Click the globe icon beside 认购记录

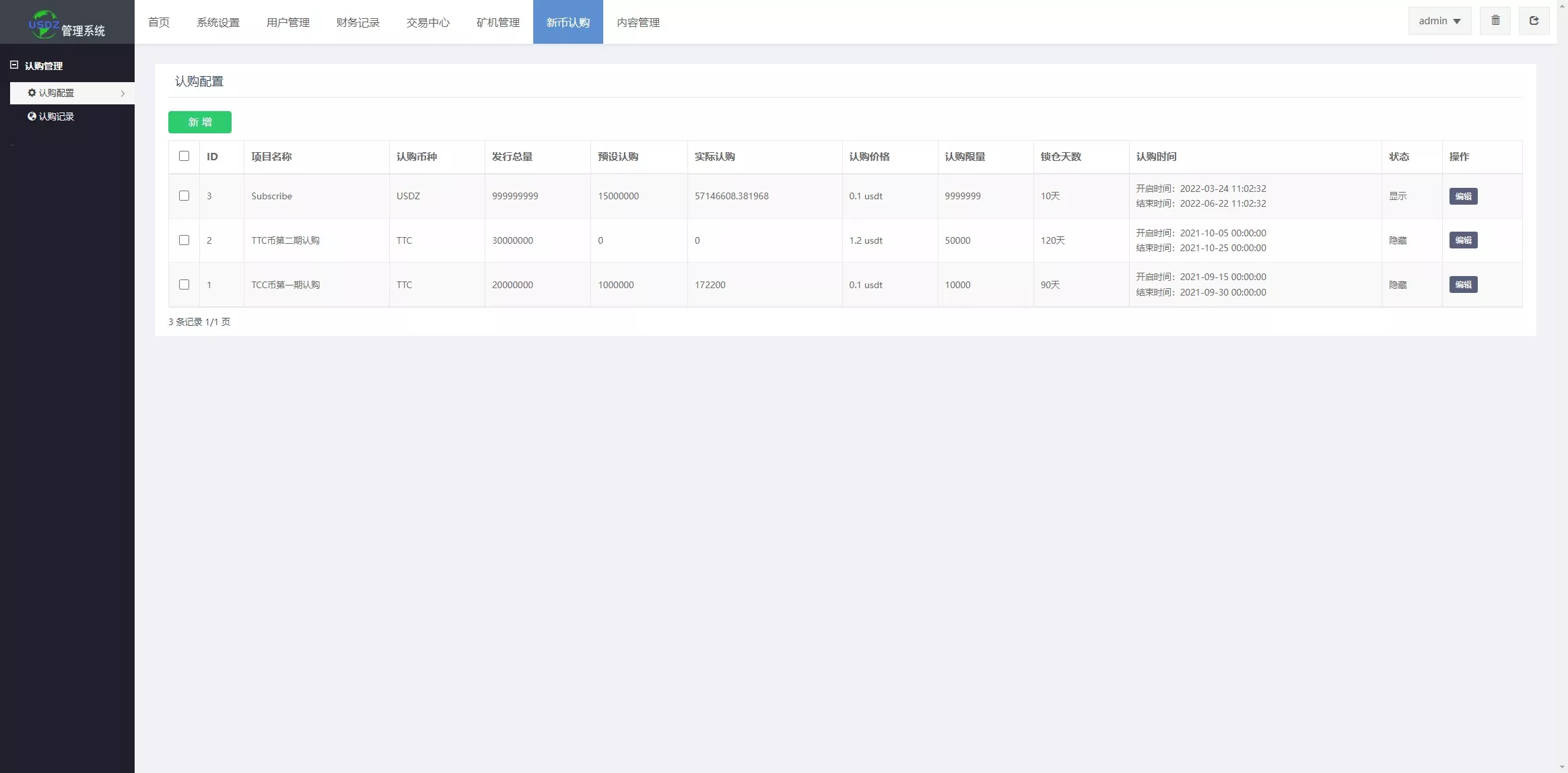(32, 116)
